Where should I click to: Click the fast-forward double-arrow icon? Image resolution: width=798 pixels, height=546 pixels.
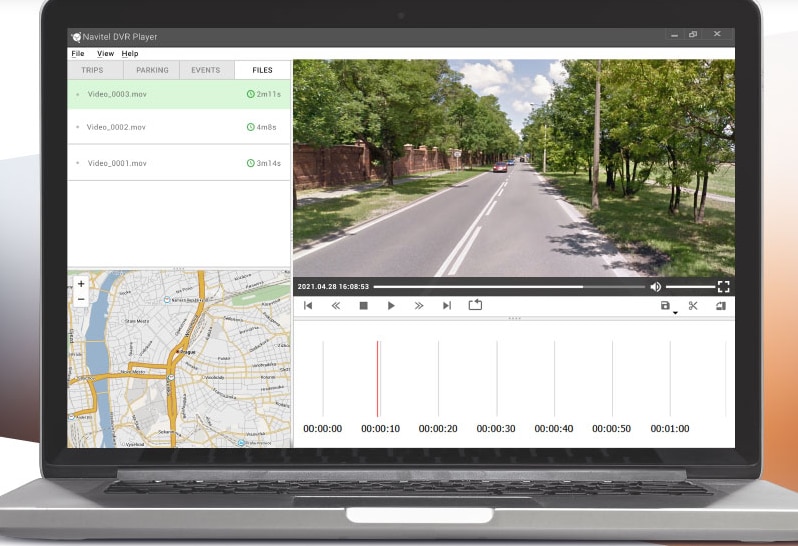[419, 306]
